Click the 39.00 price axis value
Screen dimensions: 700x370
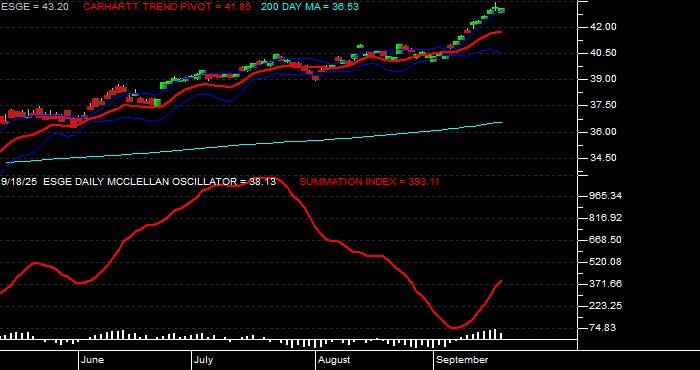(604, 79)
